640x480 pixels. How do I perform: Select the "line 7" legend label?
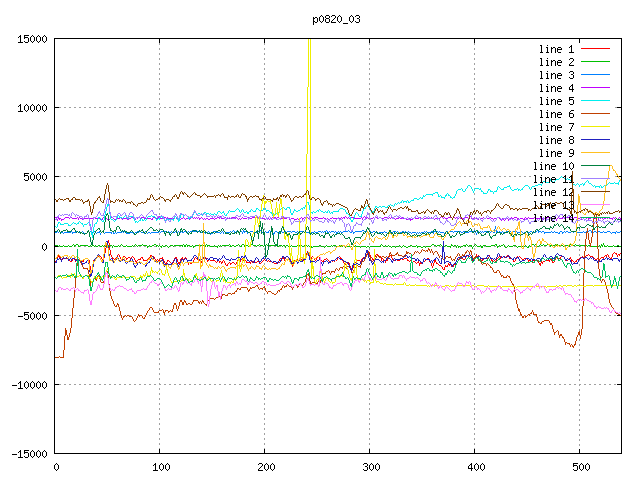pyautogui.click(x=556, y=127)
